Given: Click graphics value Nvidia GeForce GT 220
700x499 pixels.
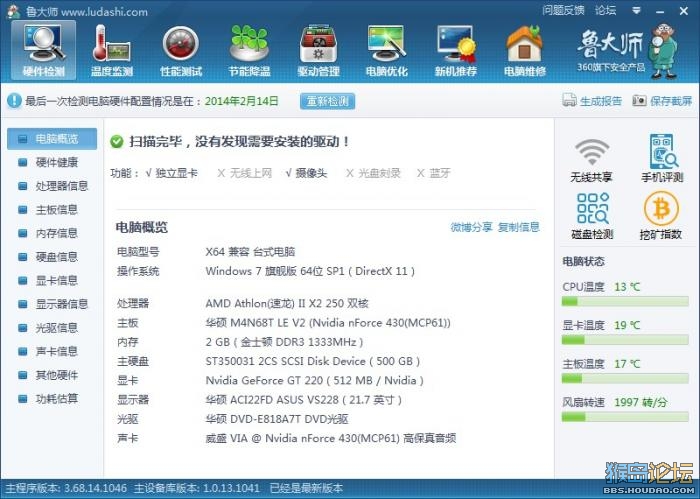Looking at the screenshot, I should click(315, 381).
